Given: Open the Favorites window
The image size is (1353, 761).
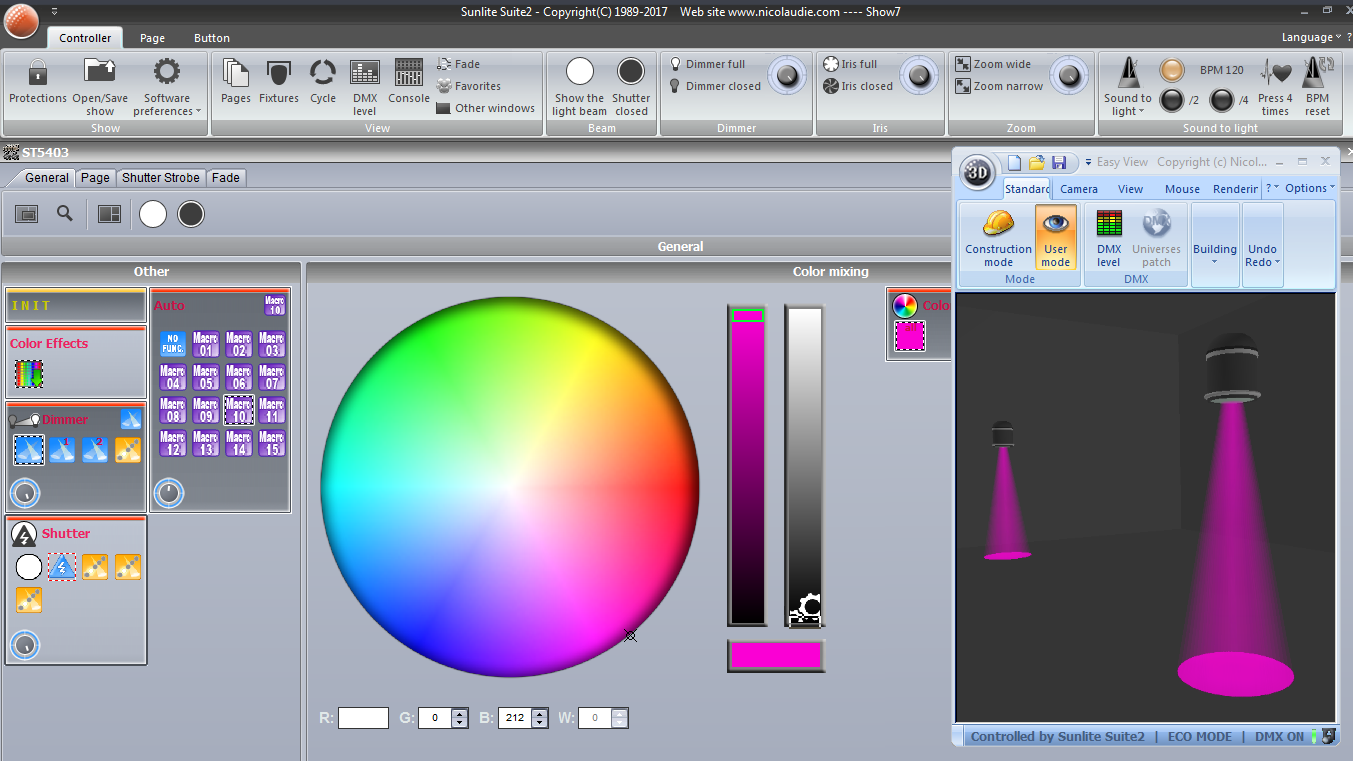Looking at the screenshot, I should (468, 86).
